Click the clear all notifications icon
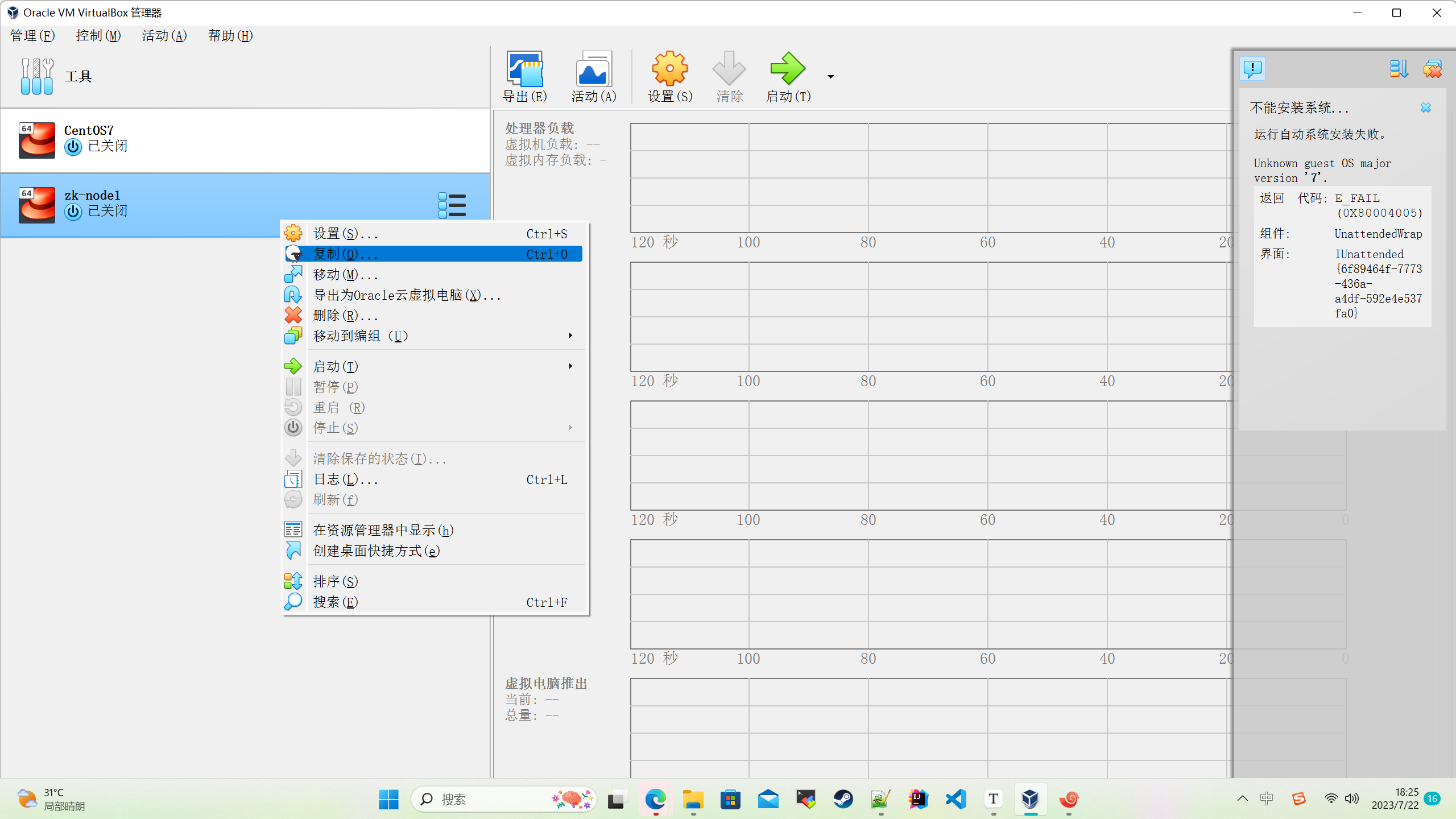 1432,69
